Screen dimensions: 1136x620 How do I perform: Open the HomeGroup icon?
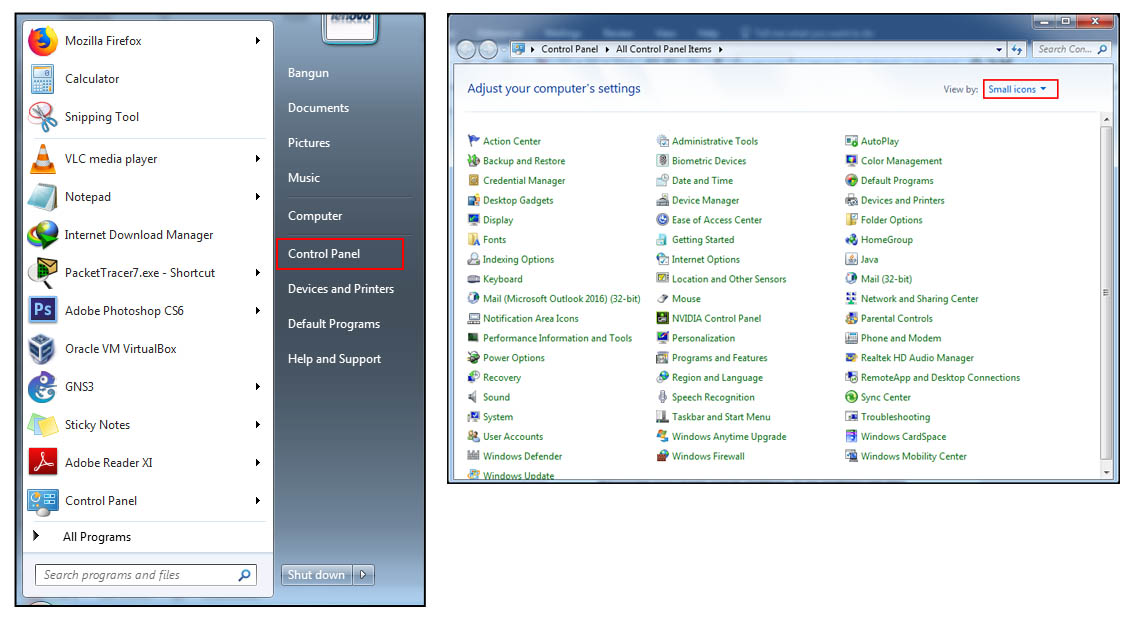[851, 239]
